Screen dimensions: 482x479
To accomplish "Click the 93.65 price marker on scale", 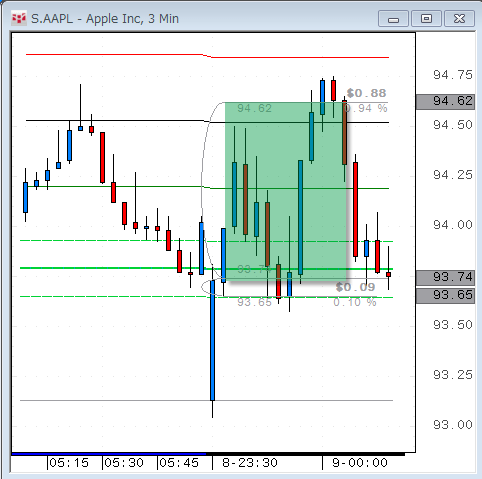I will 445,296.
